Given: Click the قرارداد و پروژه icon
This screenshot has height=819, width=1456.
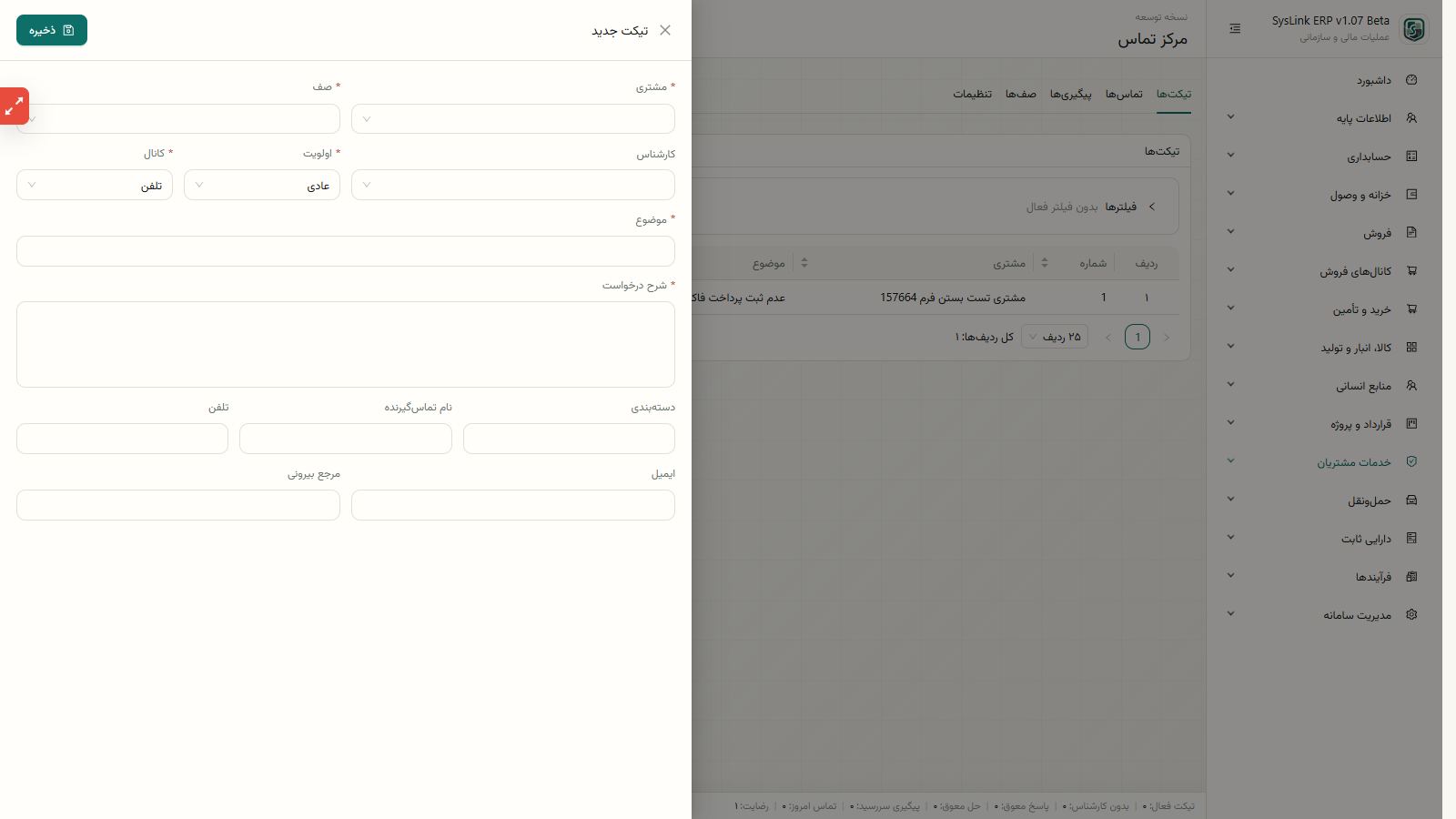Looking at the screenshot, I should (x=1411, y=424).
